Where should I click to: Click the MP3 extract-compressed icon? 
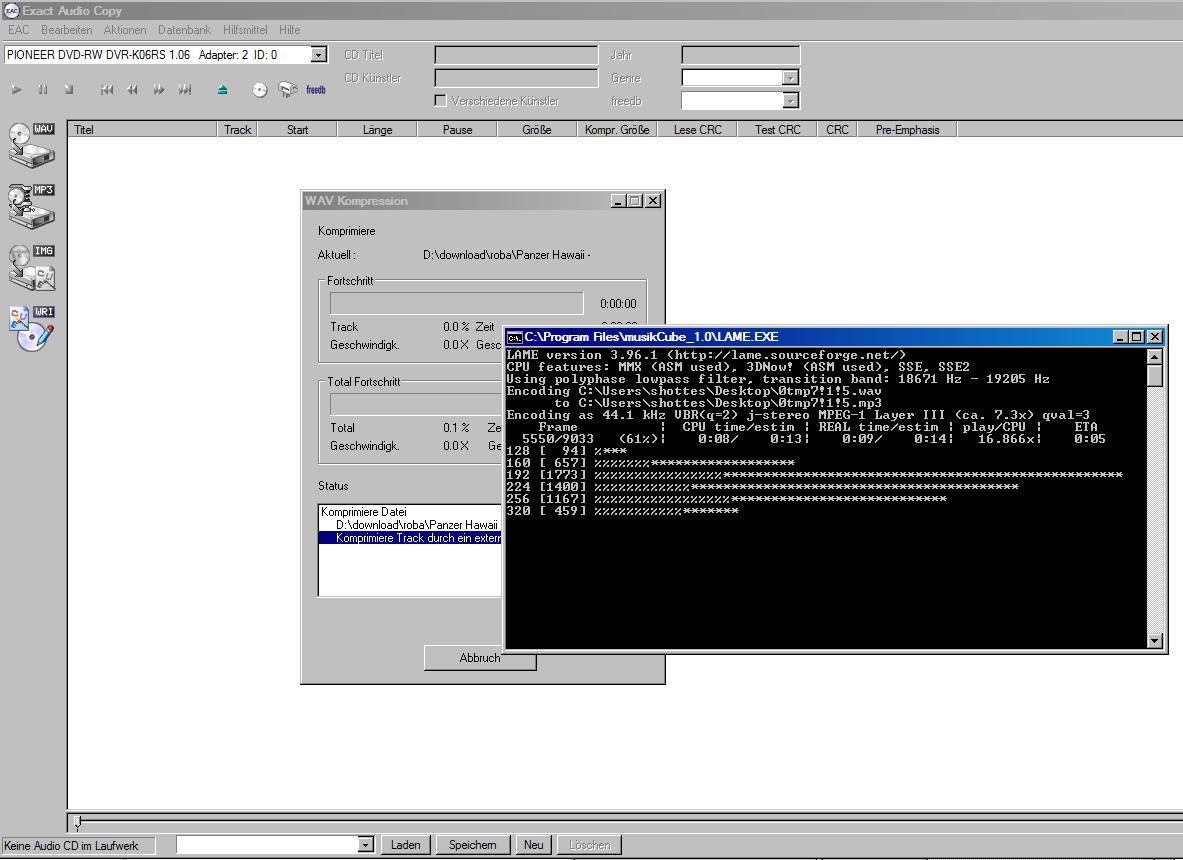tap(32, 206)
